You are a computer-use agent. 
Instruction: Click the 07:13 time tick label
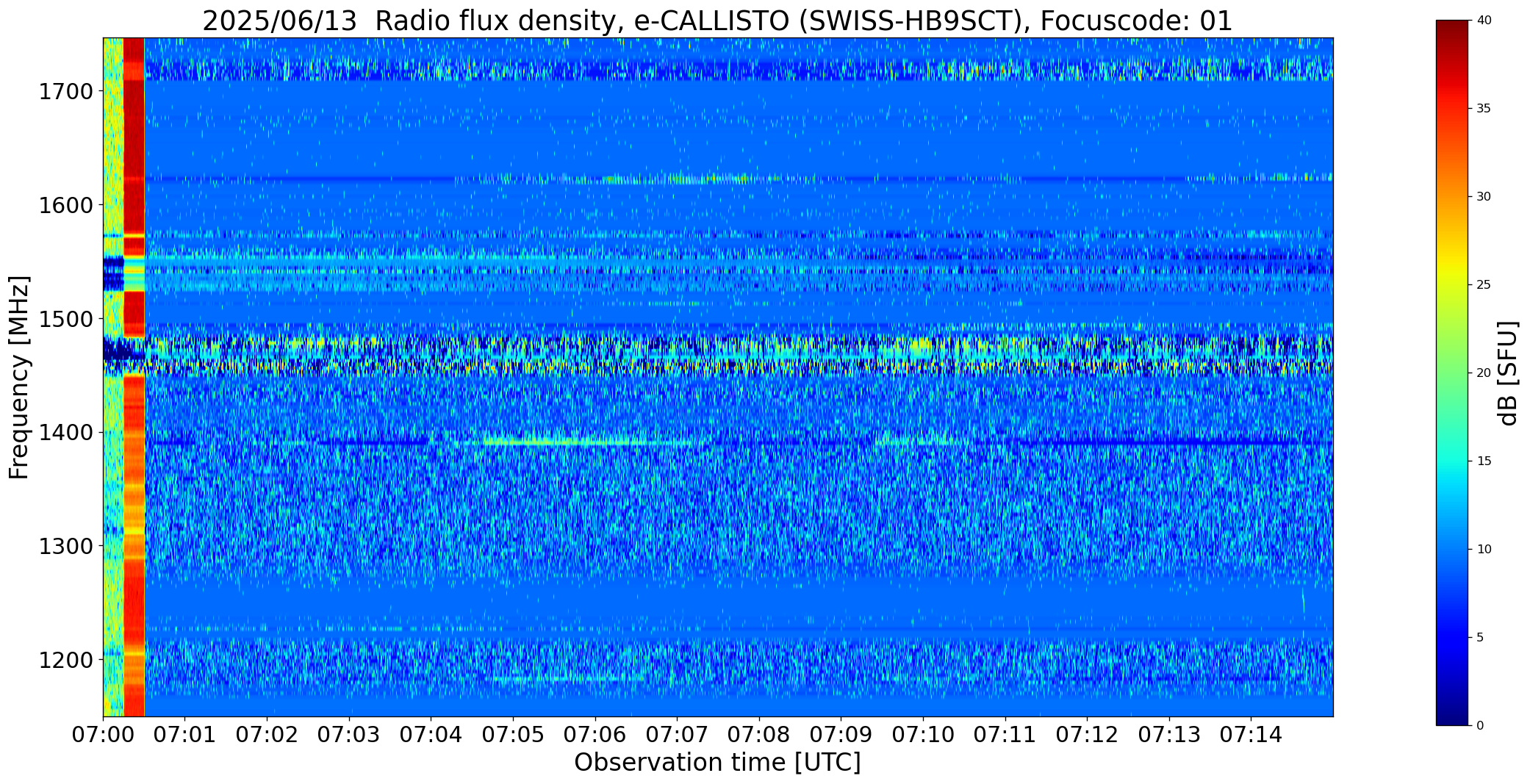(x=1169, y=735)
